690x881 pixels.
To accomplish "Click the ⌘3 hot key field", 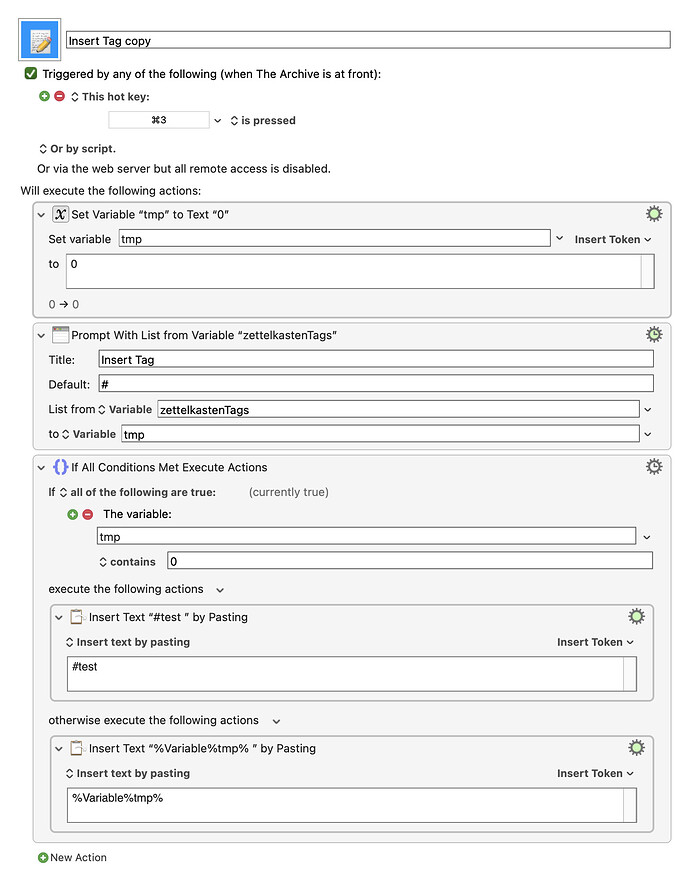I will click(x=159, y=120).
